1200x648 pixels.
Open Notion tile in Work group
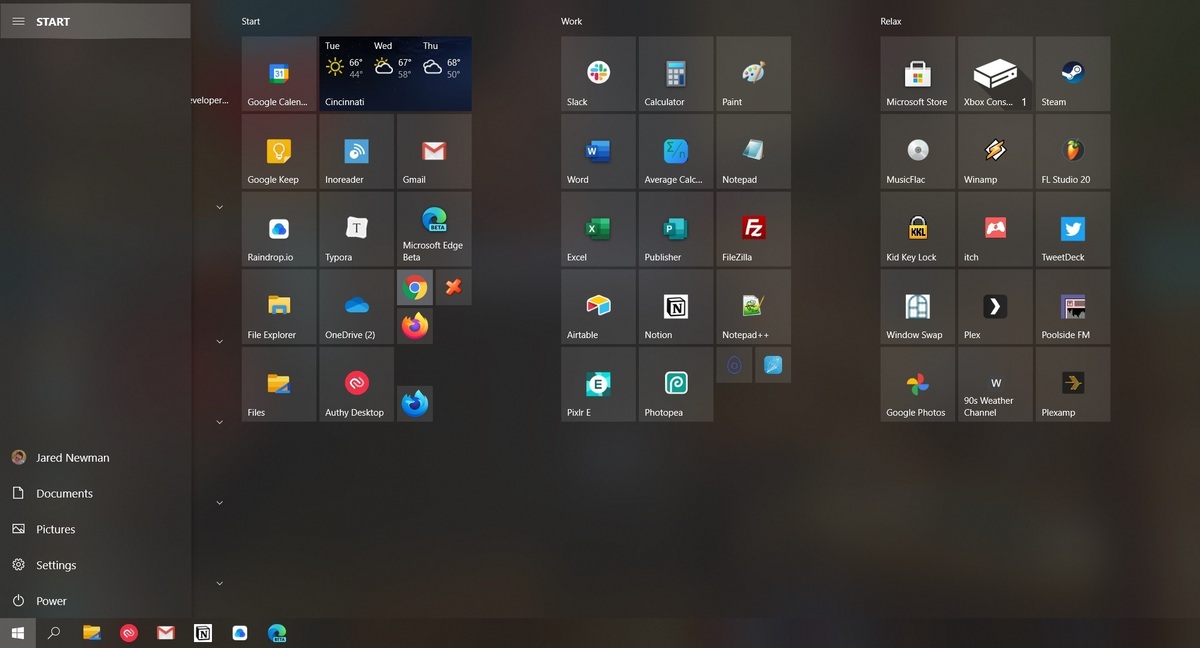click(676, 307)
